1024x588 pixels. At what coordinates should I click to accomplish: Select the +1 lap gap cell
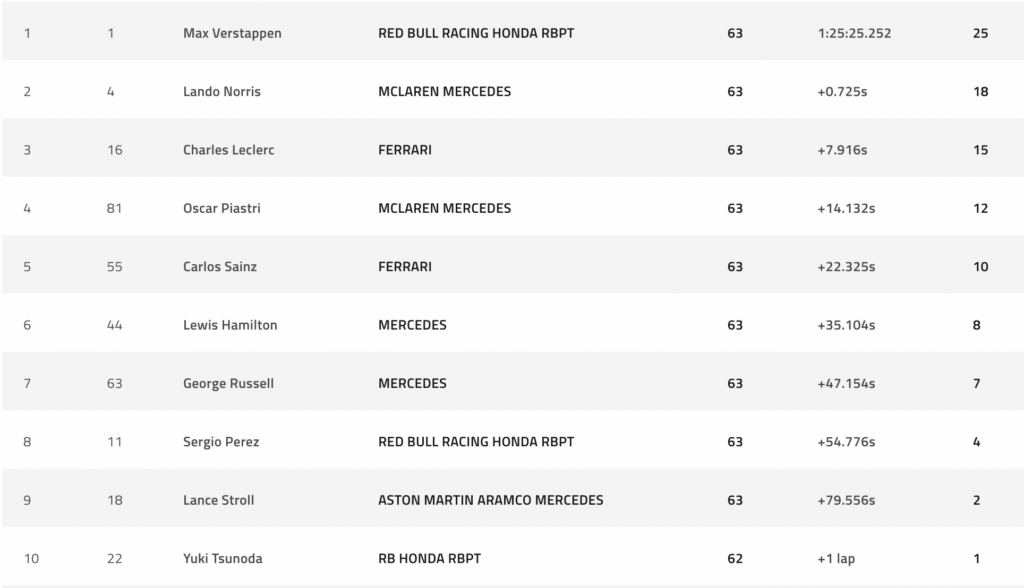pos(836,559)
